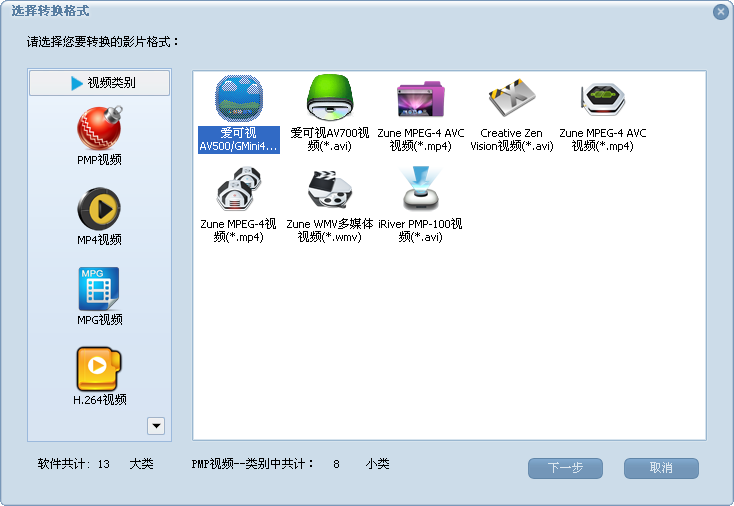734x506 pixels.
Task: Select the PMP视频 category icon
Action: (100, 127)
